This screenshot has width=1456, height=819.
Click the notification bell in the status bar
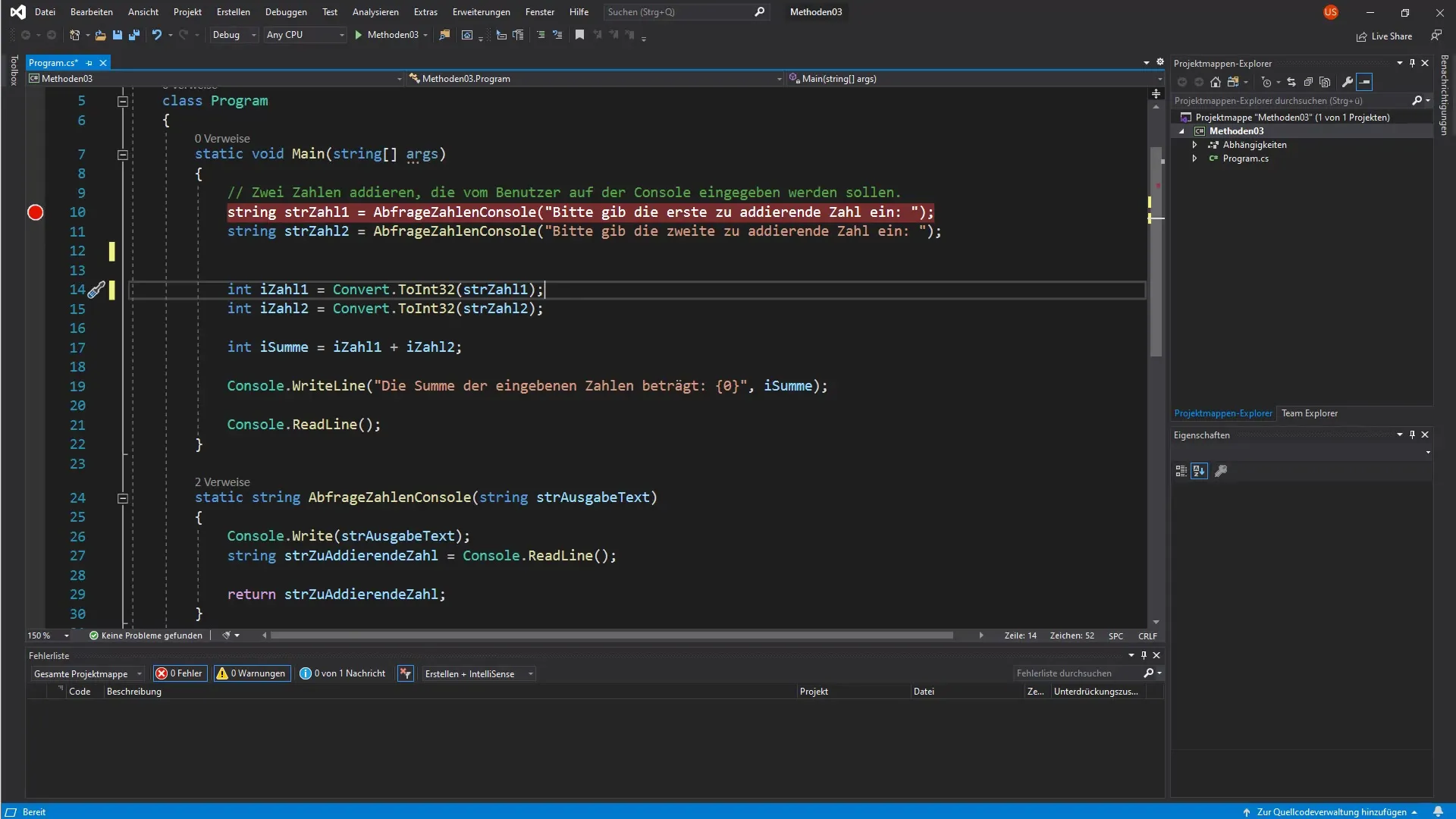pyautogui.click(x=1438, y=811)
